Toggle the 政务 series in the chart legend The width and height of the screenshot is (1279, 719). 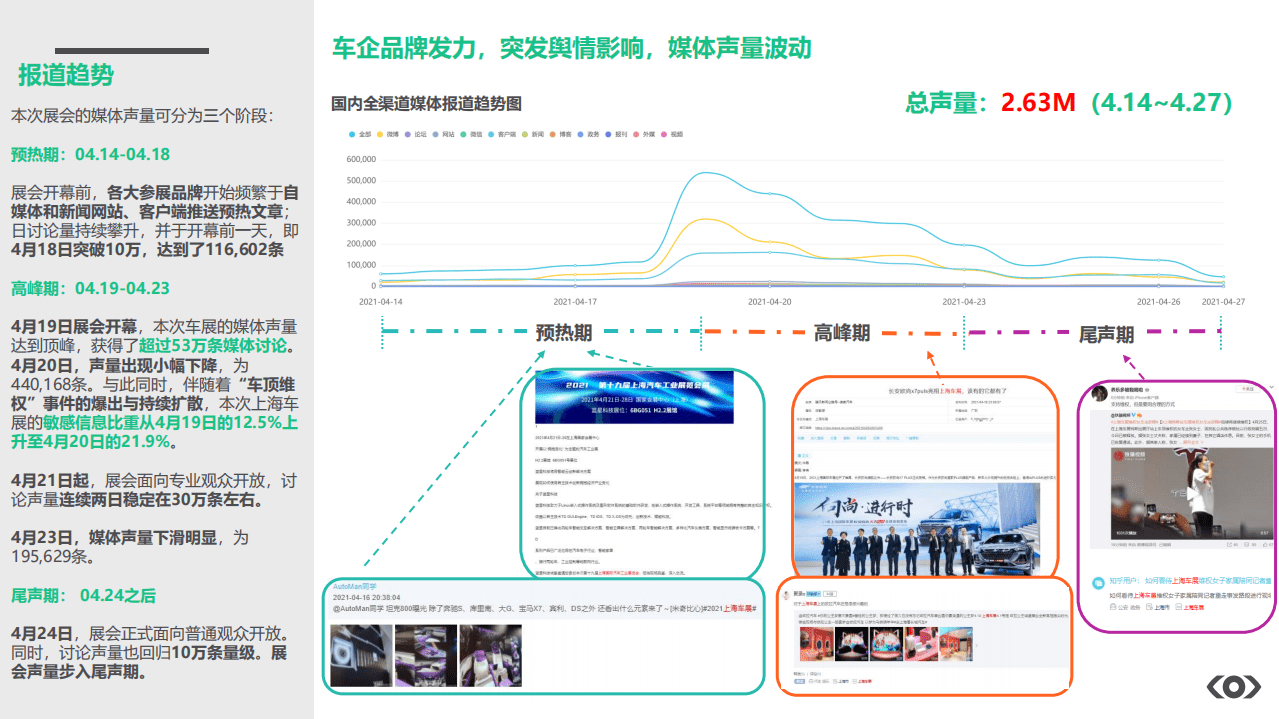(x=580, y=133)
